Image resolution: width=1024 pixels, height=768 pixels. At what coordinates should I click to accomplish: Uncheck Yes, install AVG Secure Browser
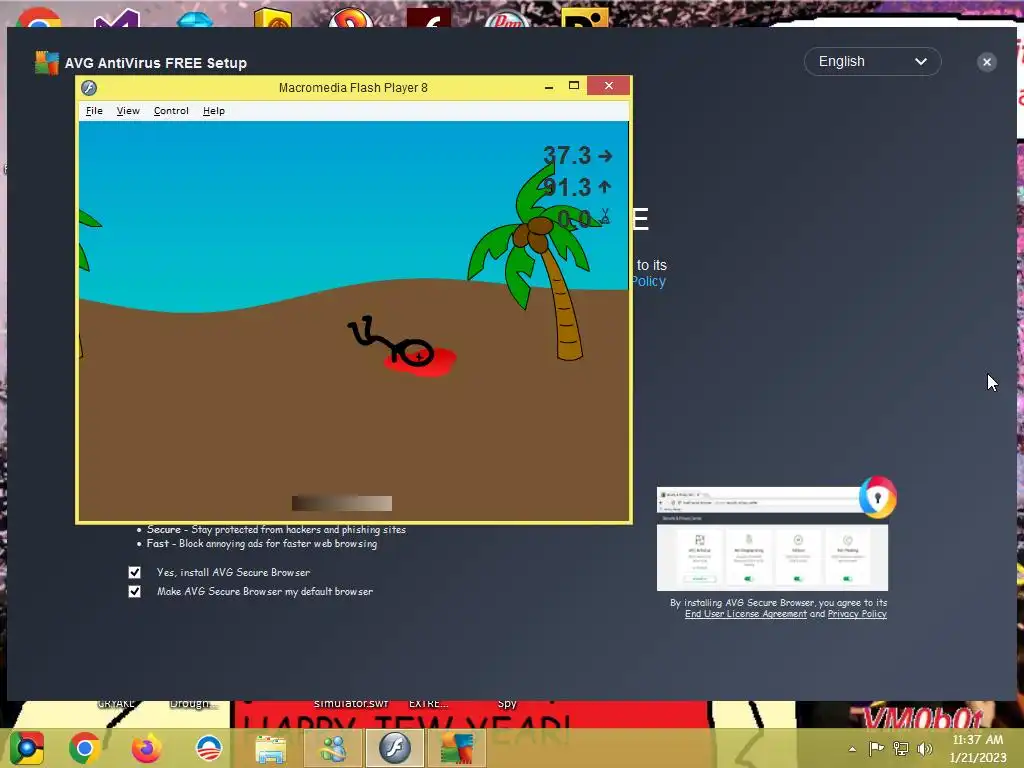pyautogui.click(x=135, y=572)
